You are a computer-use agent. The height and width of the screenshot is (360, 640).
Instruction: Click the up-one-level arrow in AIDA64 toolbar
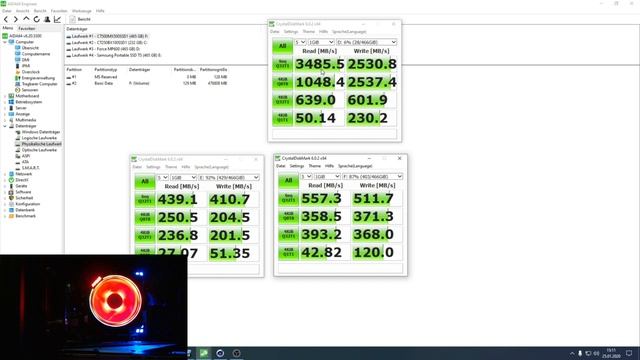pos(26,19)
